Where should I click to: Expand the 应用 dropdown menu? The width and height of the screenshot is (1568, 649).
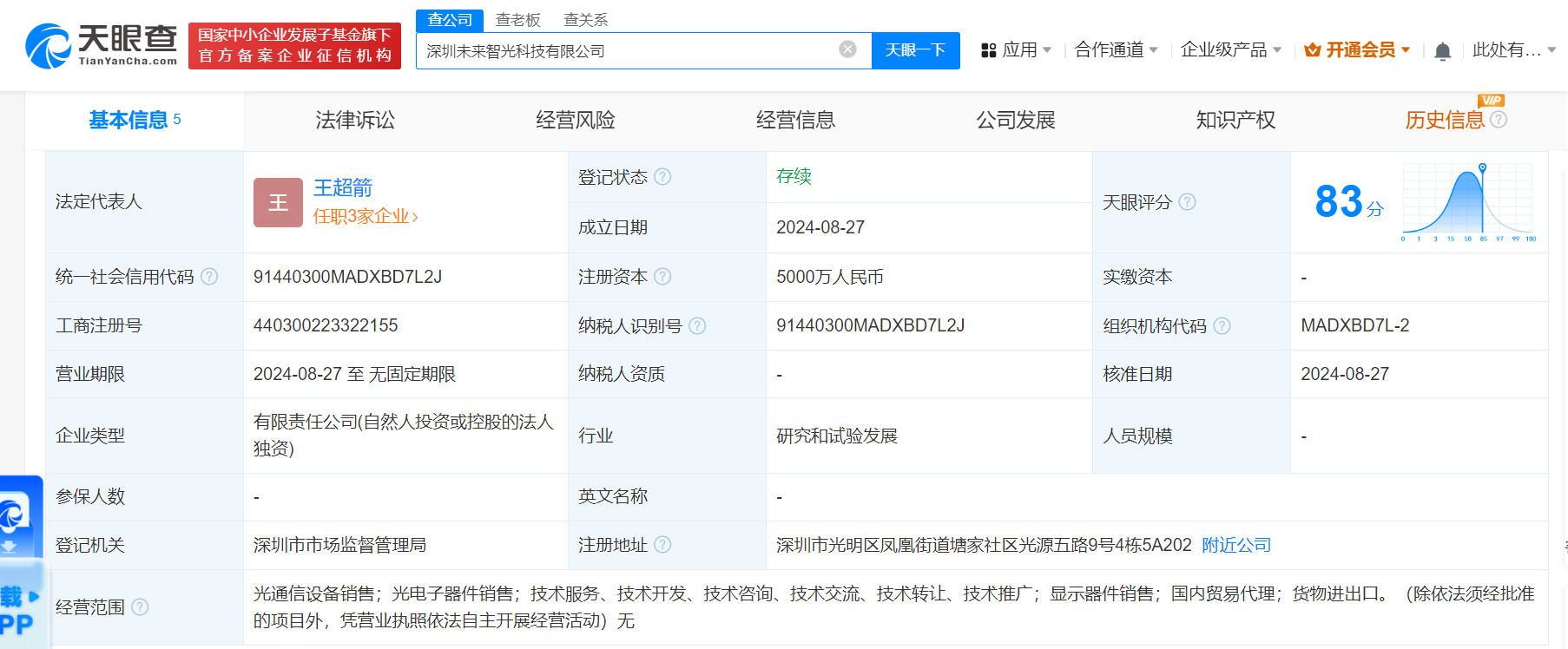click(1016, 50)
